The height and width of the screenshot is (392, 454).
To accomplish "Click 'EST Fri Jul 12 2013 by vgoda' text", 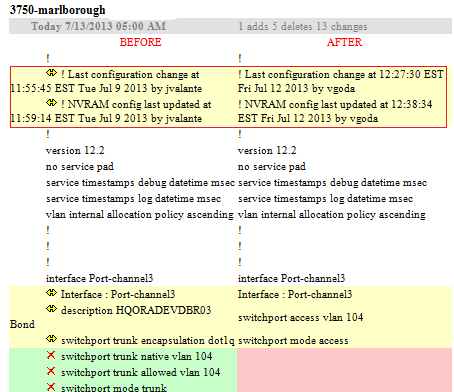I will click(x=308, y=119).
